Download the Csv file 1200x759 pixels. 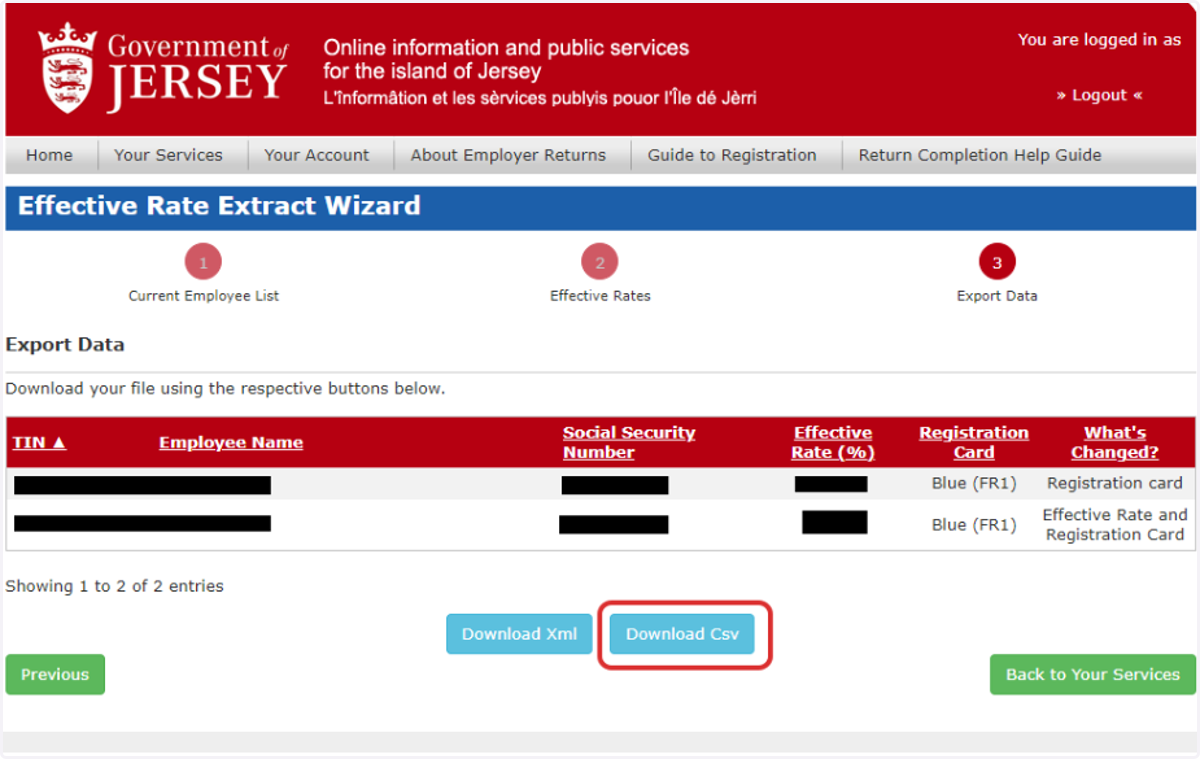[x=682, y=634]
